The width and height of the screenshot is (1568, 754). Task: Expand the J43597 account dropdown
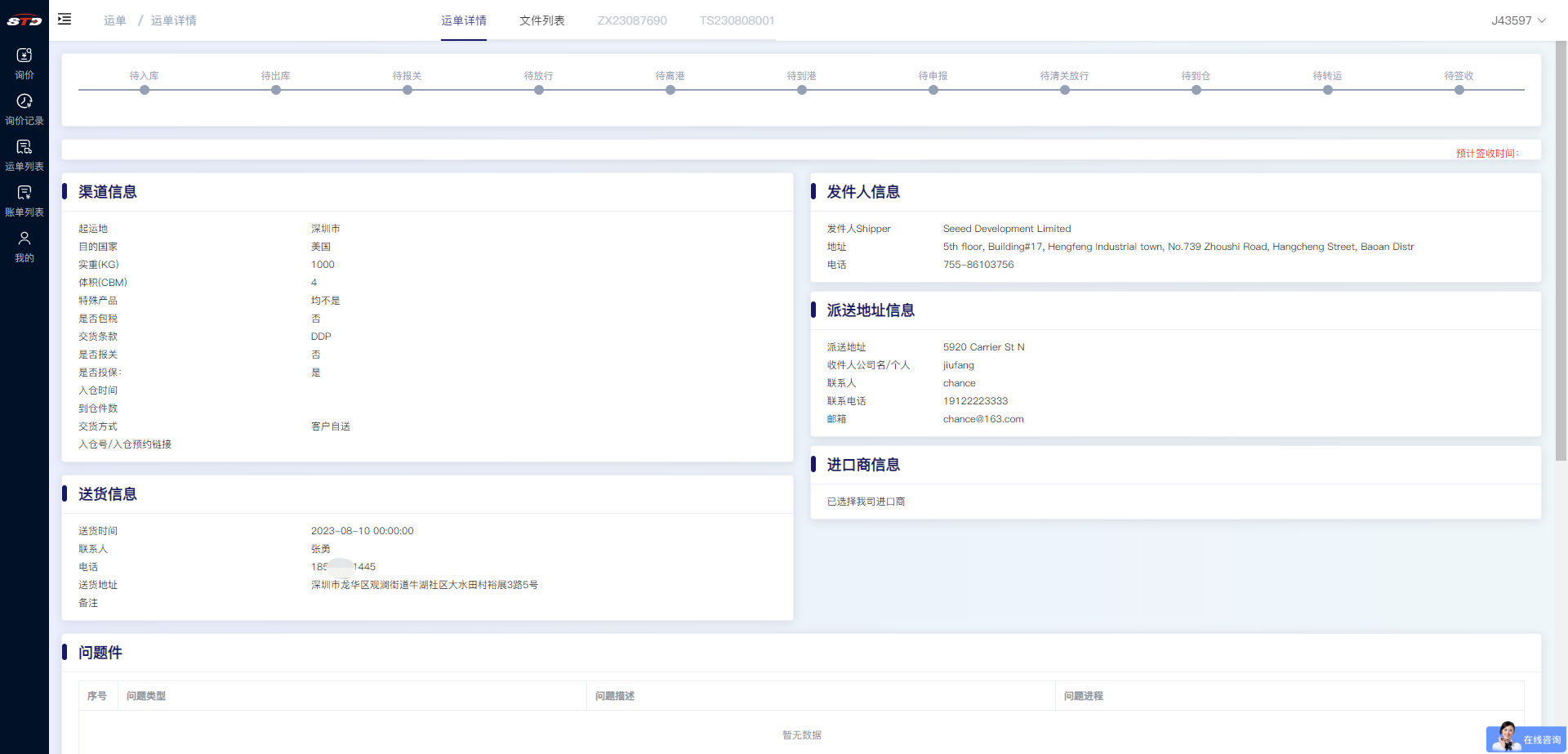[x=1517, y=20]
